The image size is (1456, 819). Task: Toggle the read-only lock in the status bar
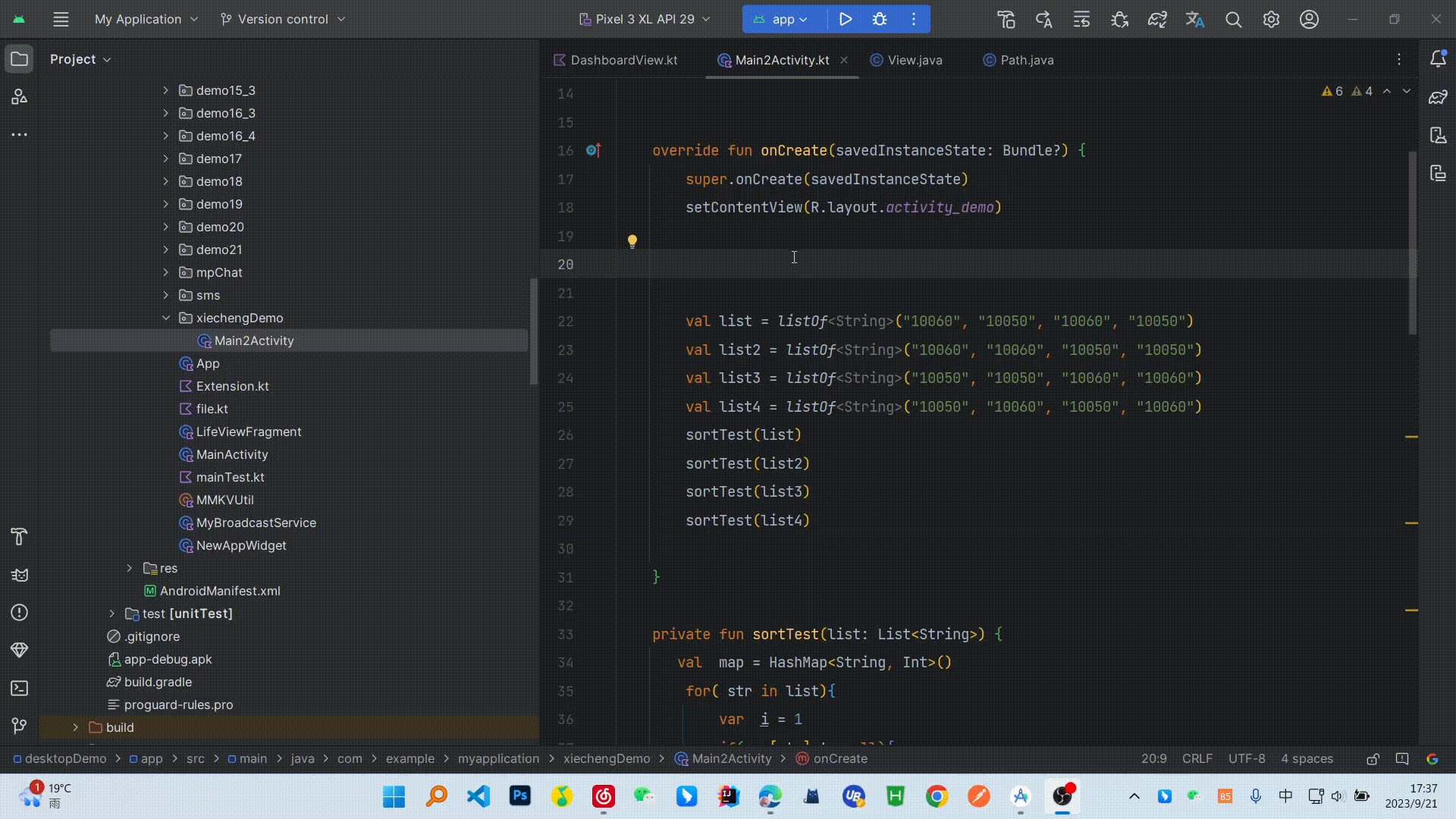pos(1373,759)
